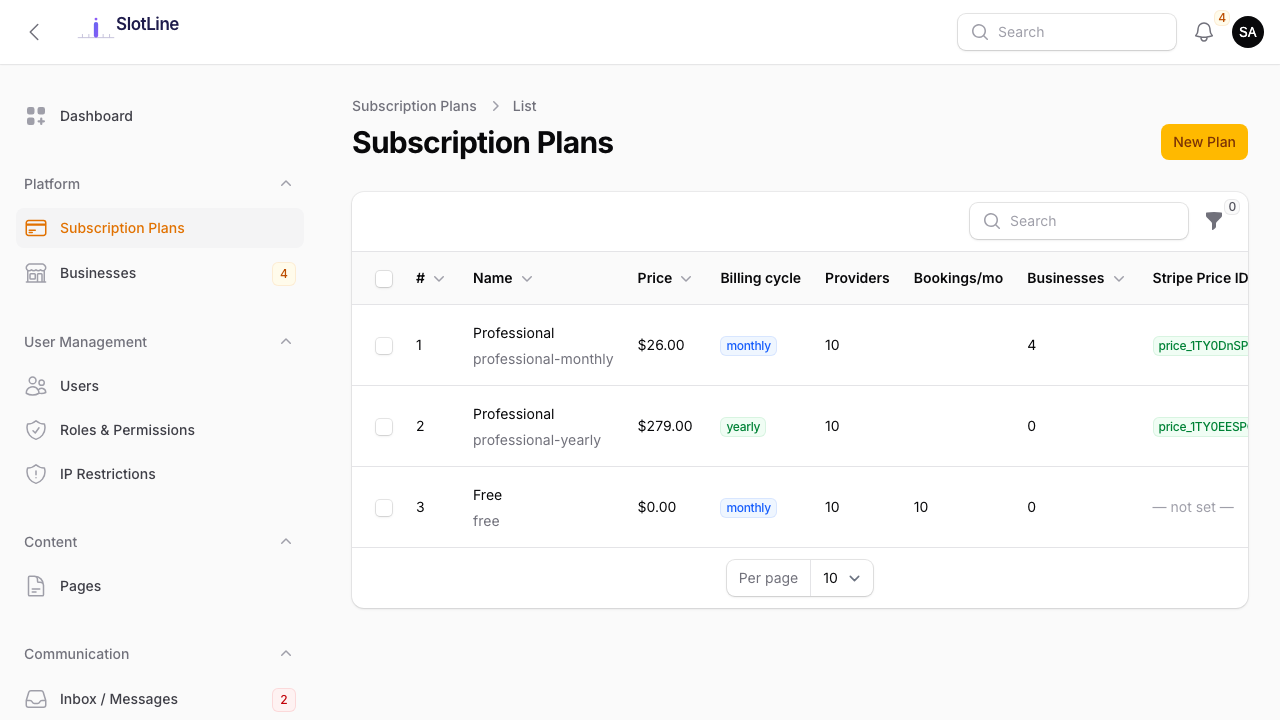Click the IP Restrictions shield icon

click(x=36, y=474)
